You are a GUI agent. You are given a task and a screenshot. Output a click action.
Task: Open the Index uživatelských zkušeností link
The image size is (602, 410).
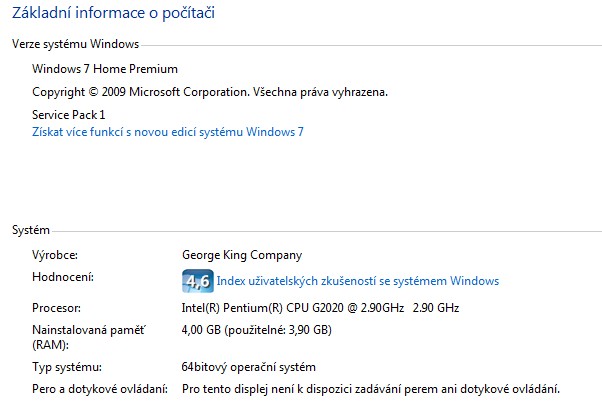(x=357, y=281)
